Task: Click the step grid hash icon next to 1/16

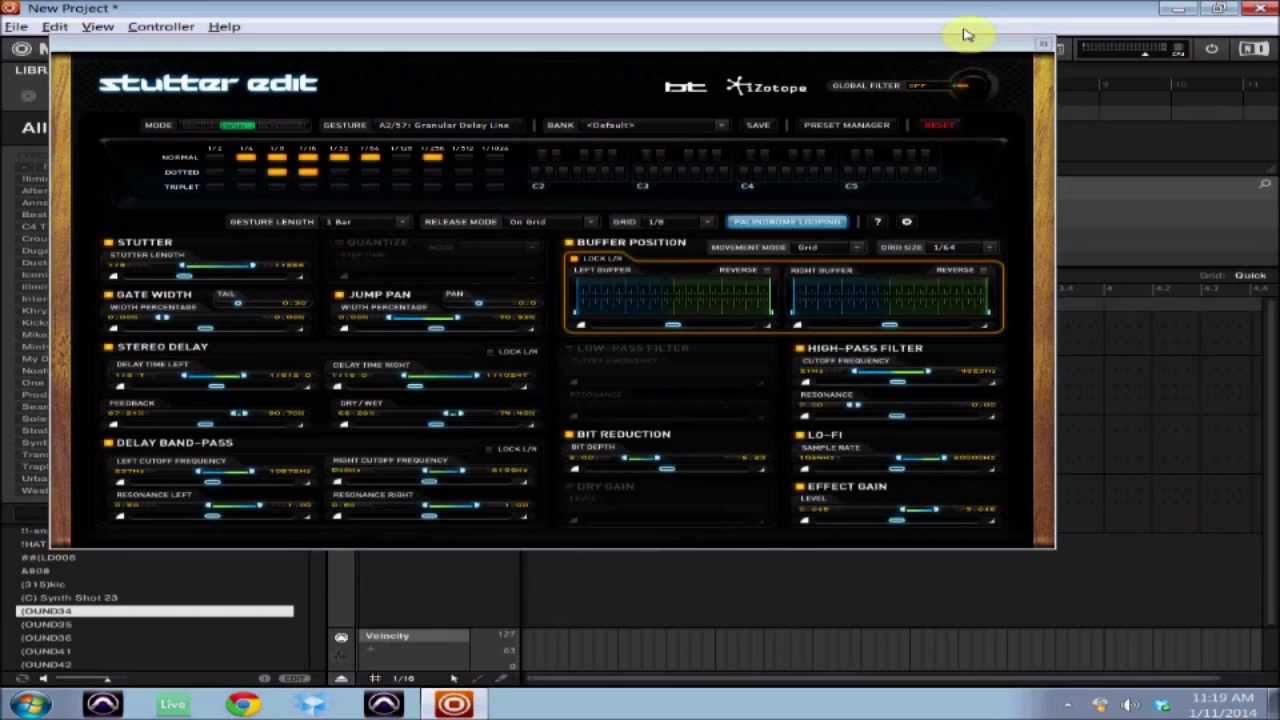Action: (x=375, y=679)
